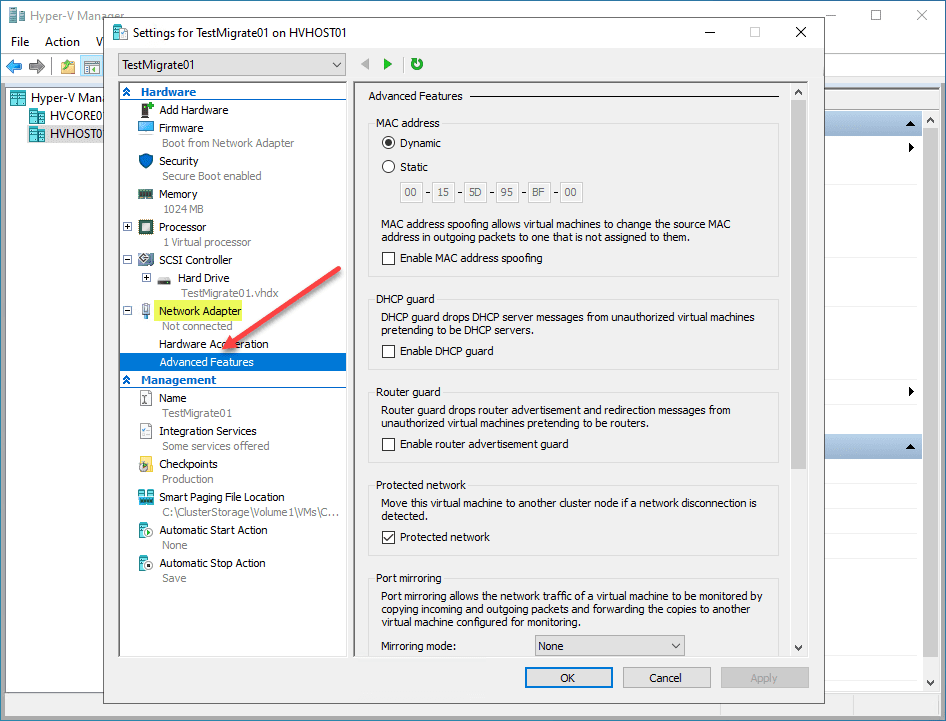Viewport: 946px width, 721px height.
Task: Collapse the Hardware section
Action: click(127, 92)
